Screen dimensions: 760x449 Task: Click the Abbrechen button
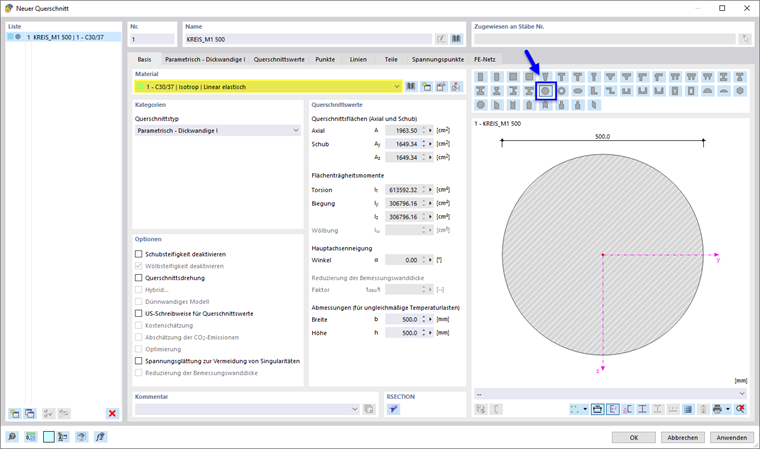point(682,437)
